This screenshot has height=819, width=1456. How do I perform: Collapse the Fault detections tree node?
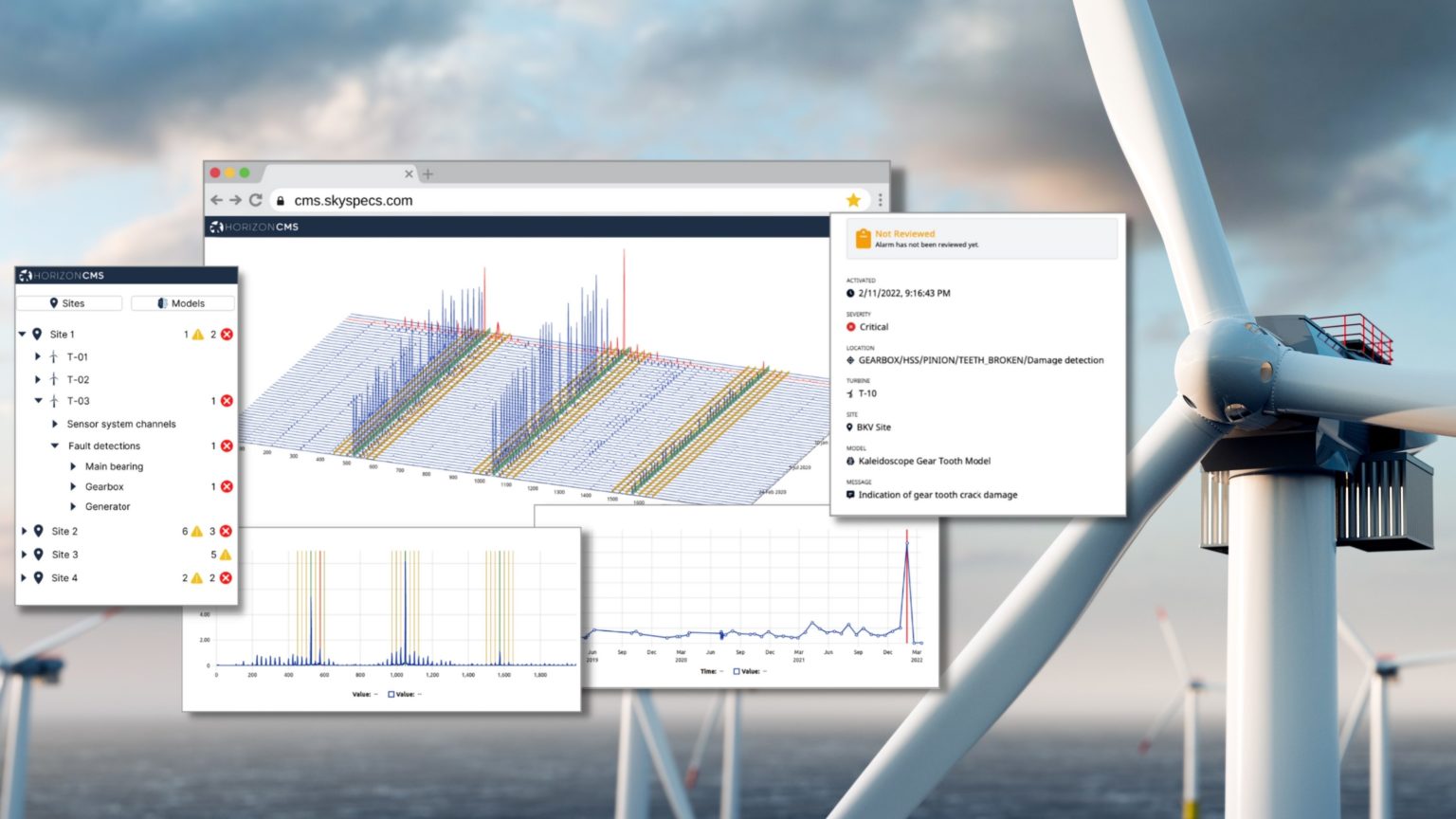(56, 446)
